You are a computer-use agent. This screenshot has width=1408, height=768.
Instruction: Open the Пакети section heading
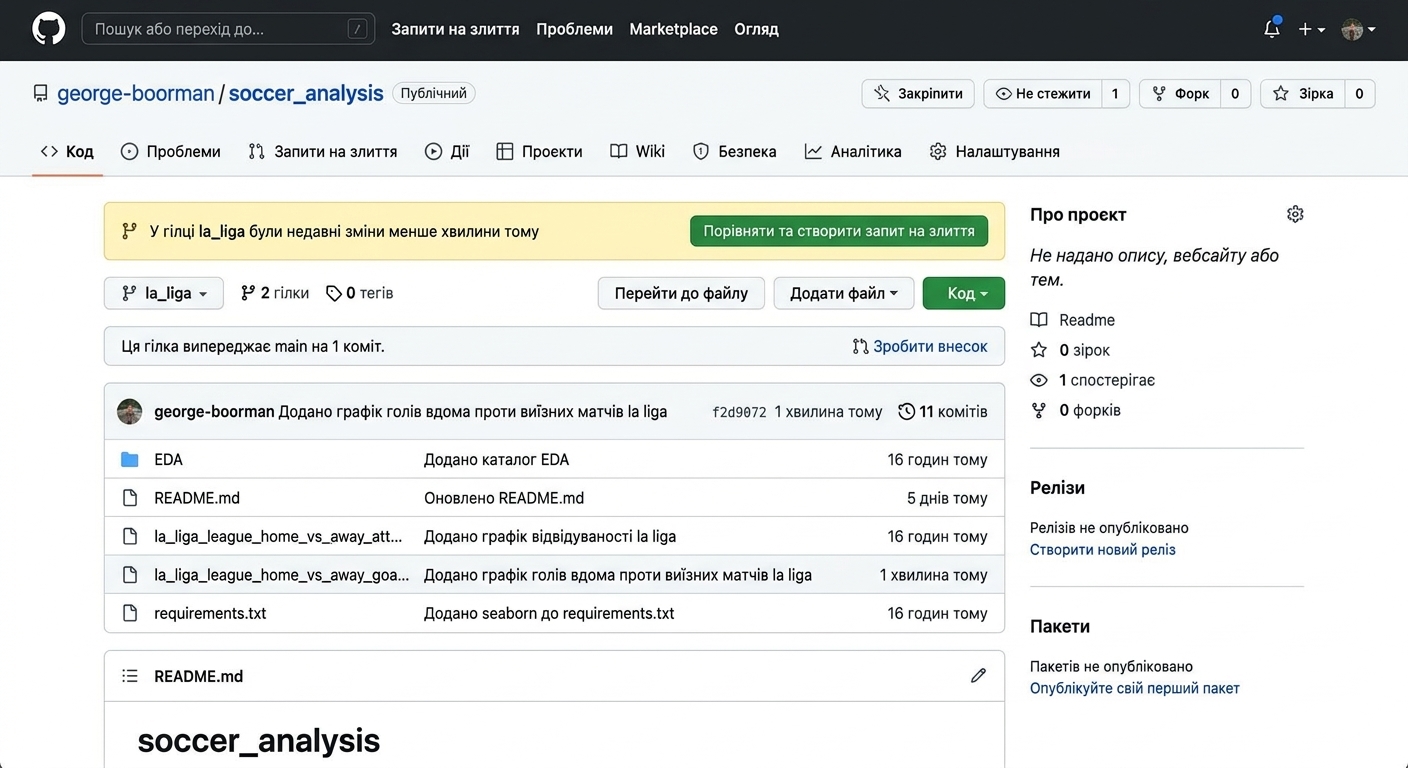point(1060,627)
